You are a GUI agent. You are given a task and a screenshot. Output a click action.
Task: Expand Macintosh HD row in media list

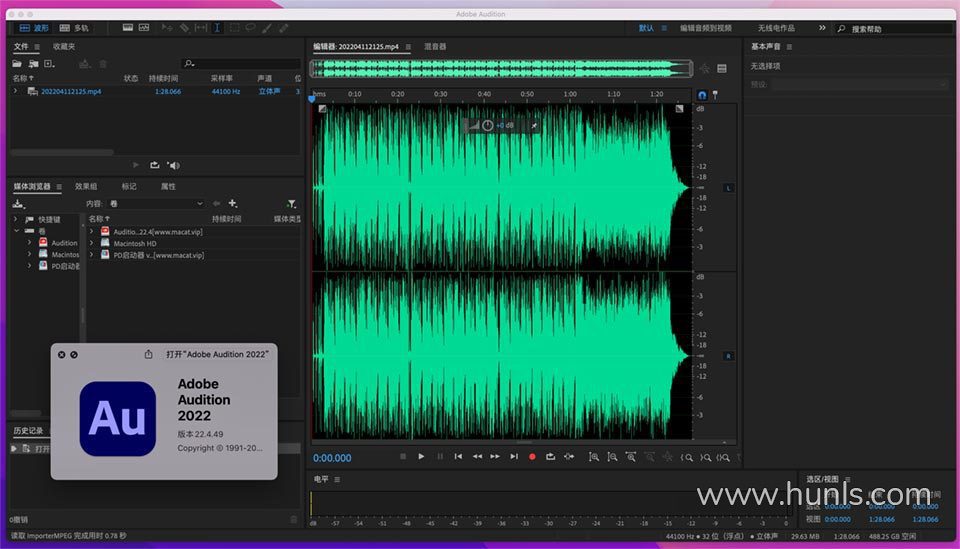(92, 244)
